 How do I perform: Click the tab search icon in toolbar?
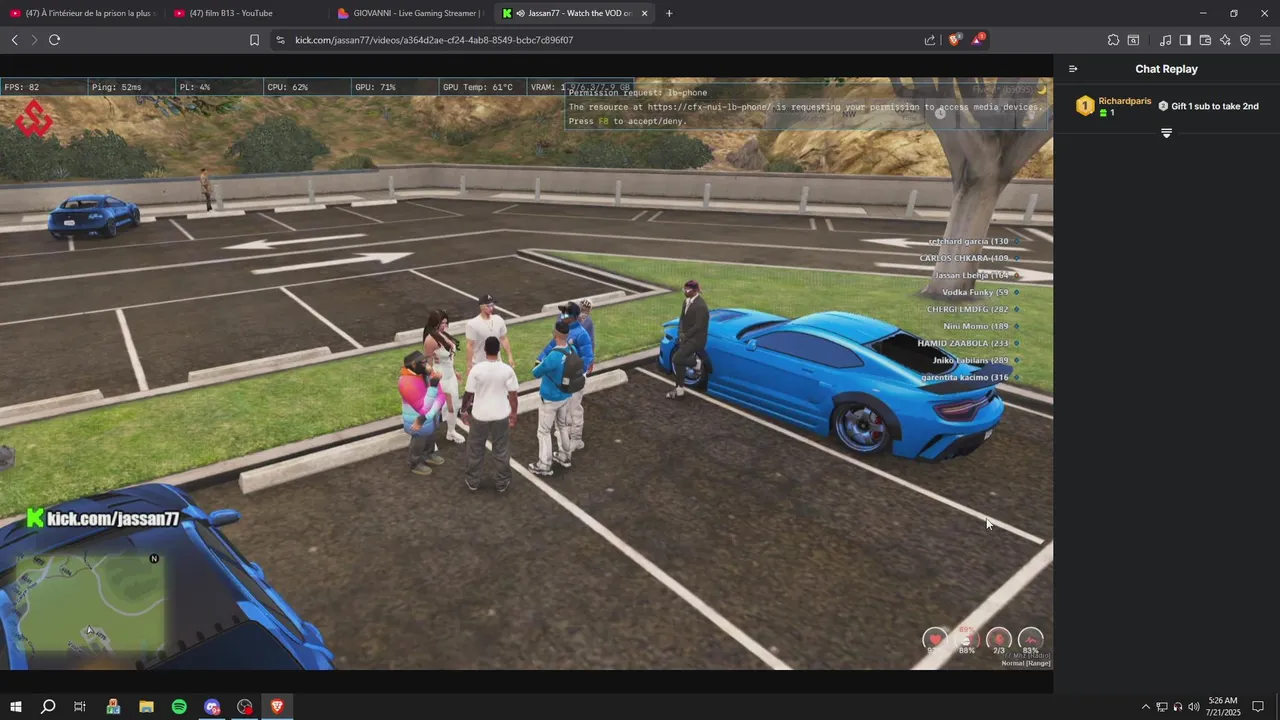pos(1133,40)
